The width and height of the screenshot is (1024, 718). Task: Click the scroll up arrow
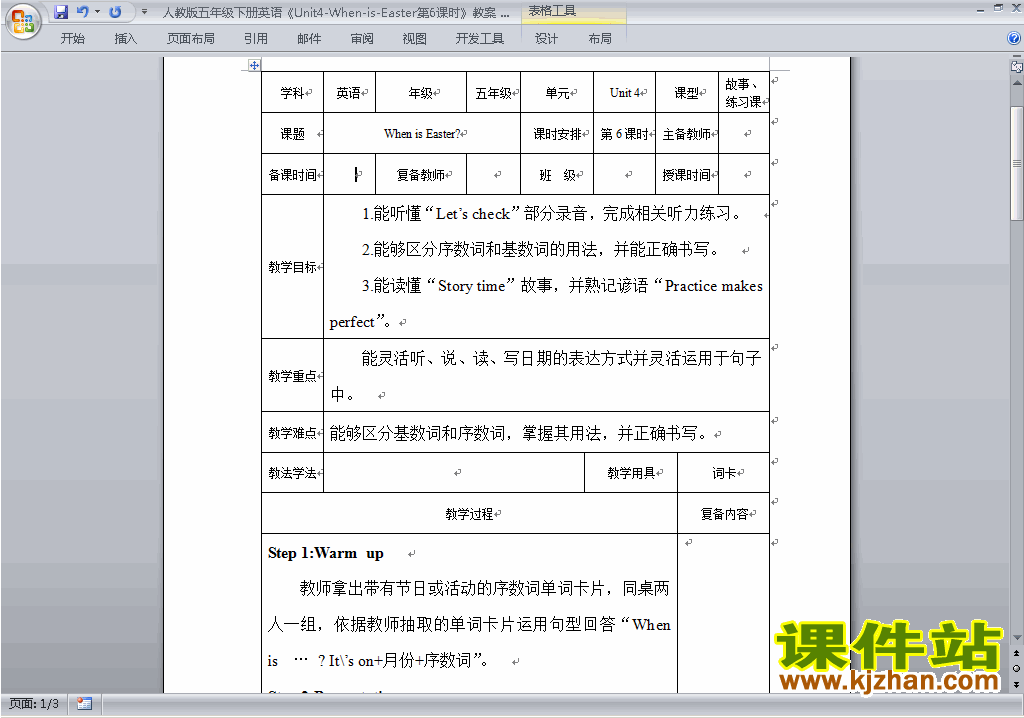[1016, 84]
